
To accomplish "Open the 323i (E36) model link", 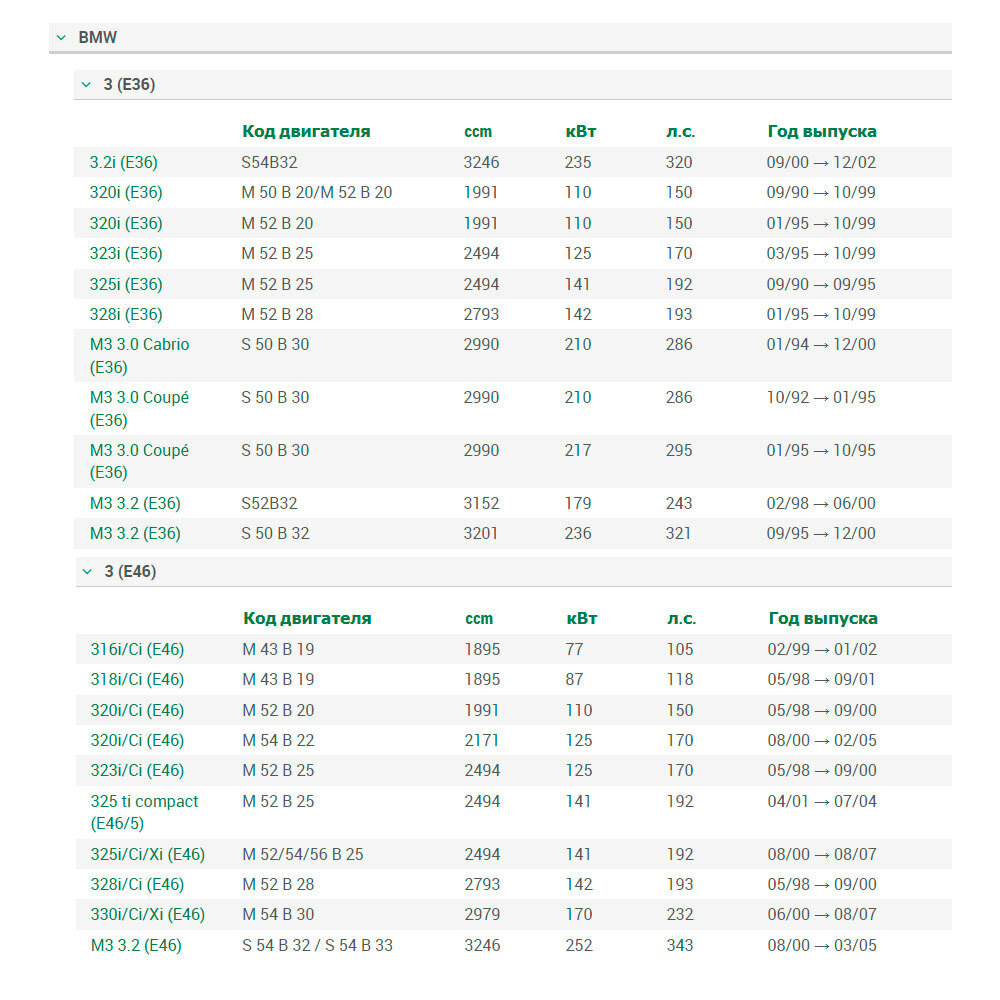I will pyautogui.click(x=126, y=254).
